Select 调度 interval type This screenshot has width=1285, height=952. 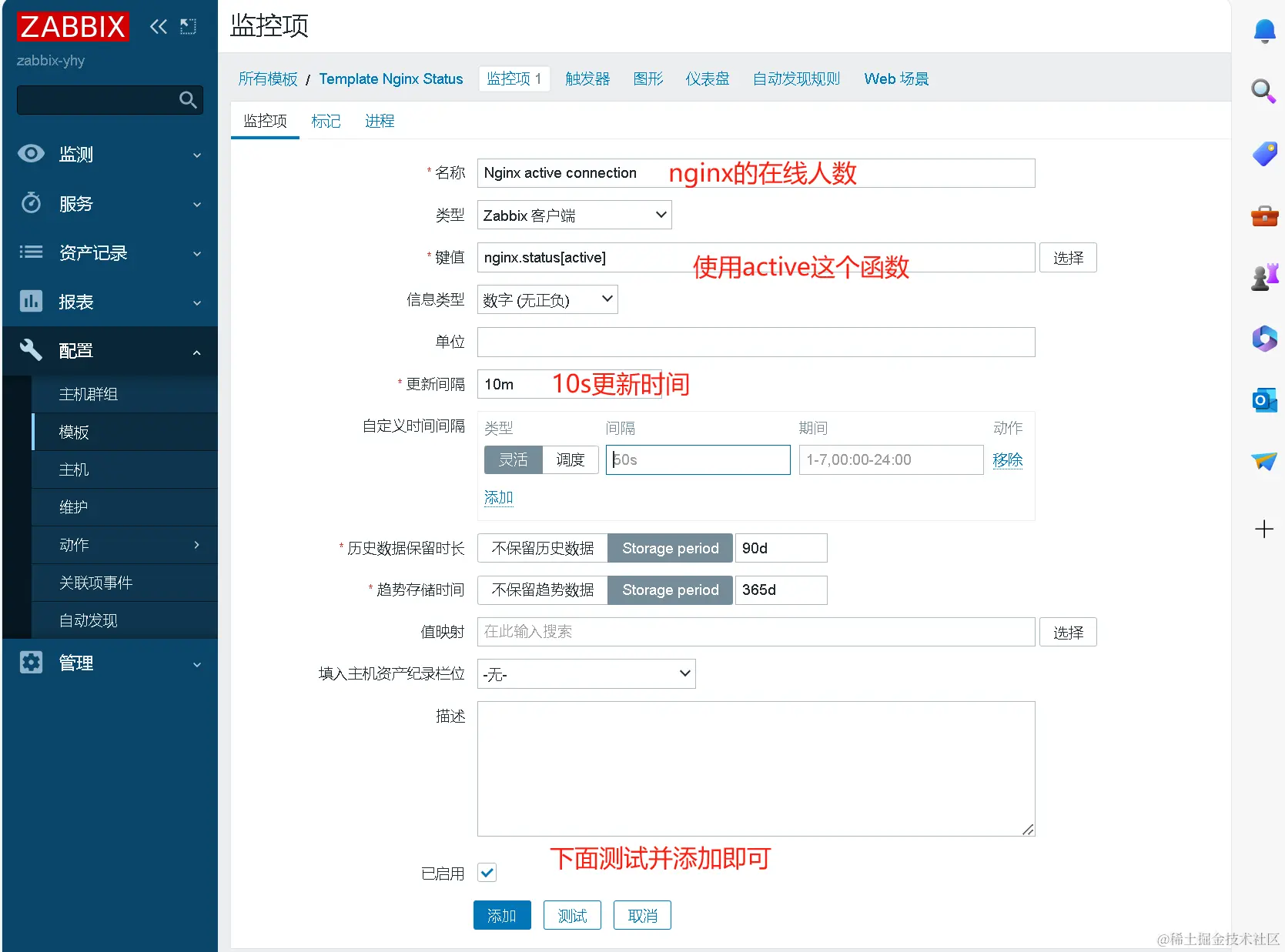click(x=571, y=459)
